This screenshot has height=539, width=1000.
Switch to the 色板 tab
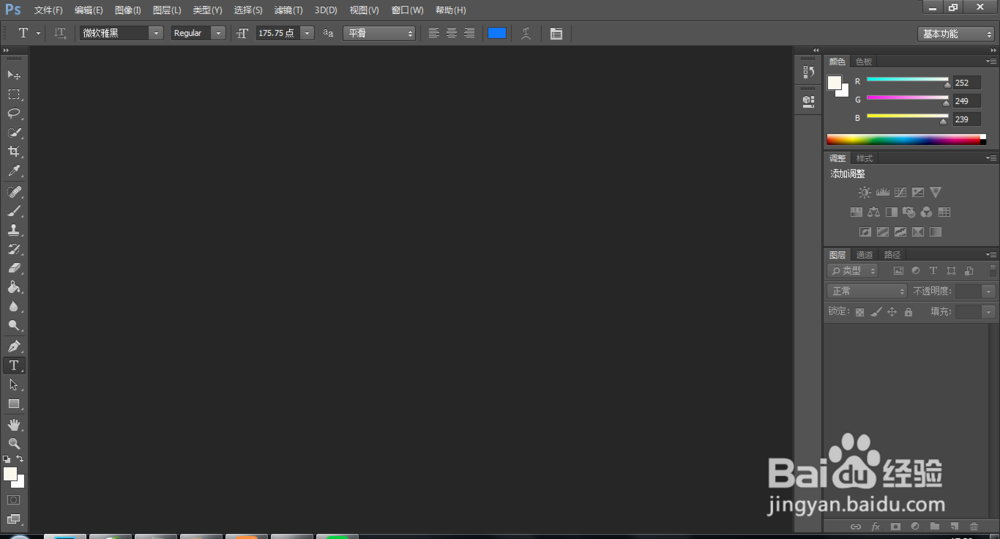coord(864,61)
